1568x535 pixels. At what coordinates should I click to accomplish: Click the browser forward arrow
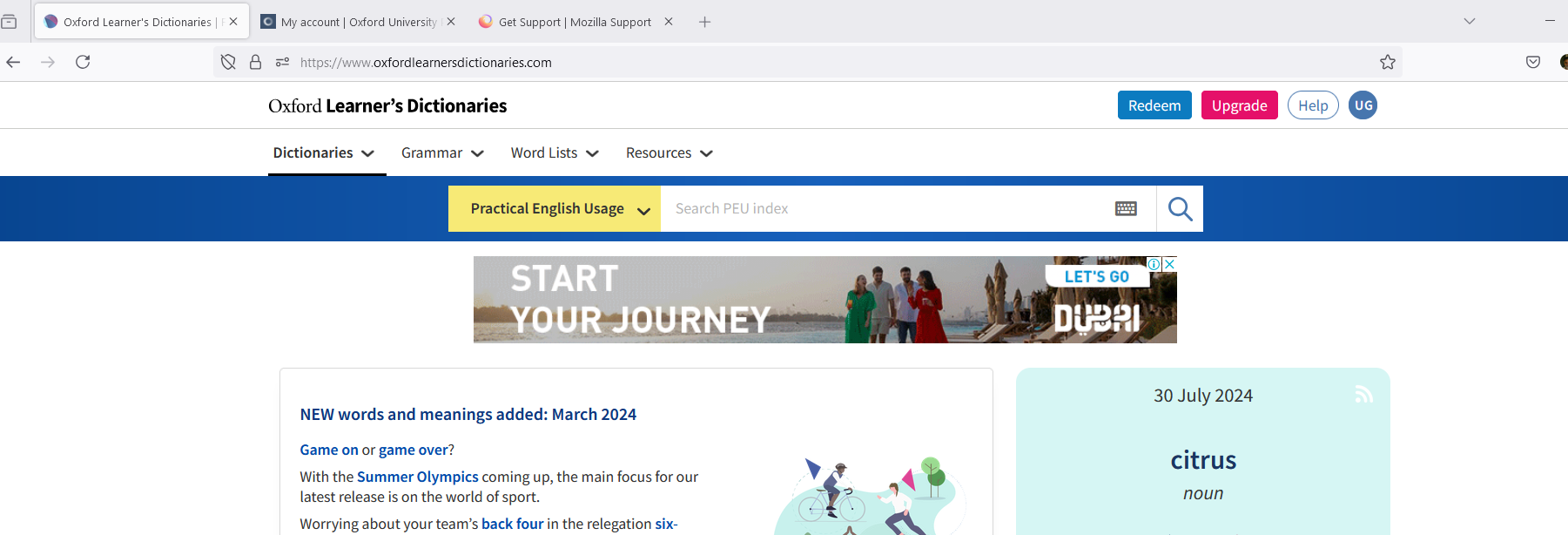pyautogui.click(x=48, y=62)
